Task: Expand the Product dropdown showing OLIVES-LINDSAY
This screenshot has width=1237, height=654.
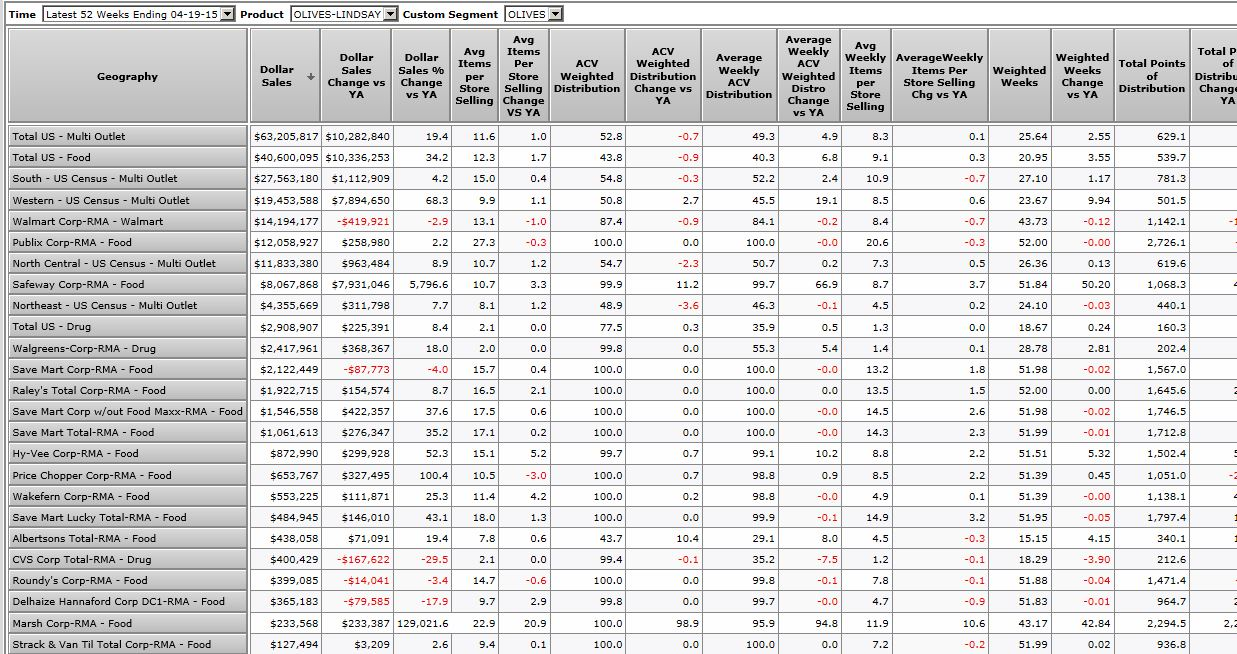Action: coord(390,14)
